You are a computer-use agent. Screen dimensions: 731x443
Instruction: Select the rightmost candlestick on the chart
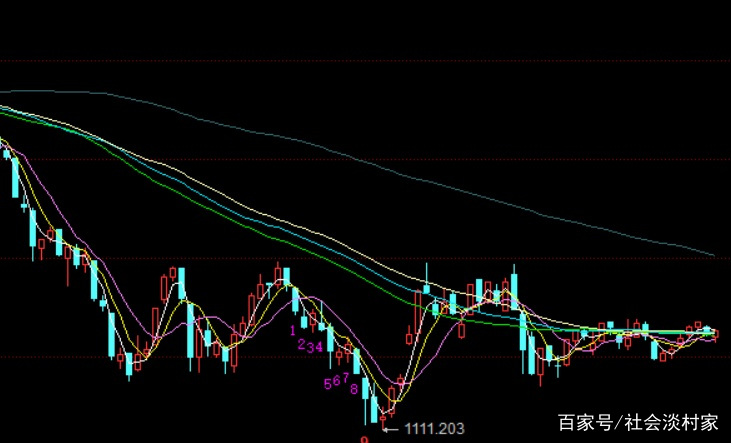click(715, 333)
